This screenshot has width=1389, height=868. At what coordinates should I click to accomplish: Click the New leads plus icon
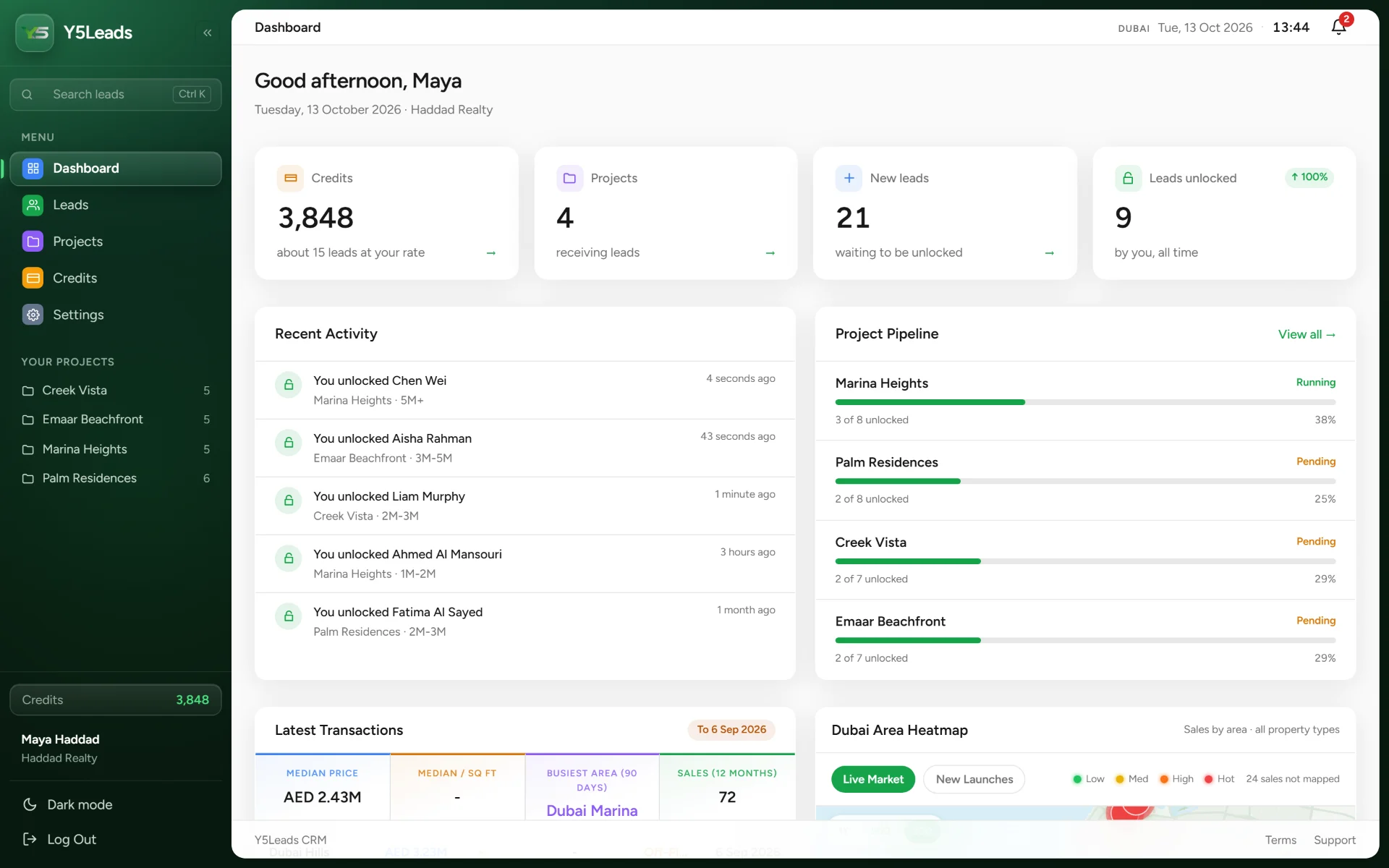click(849, 178)
